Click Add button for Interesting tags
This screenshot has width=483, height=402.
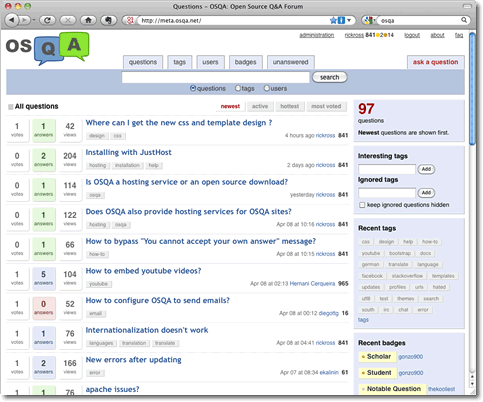click(426, 169)
